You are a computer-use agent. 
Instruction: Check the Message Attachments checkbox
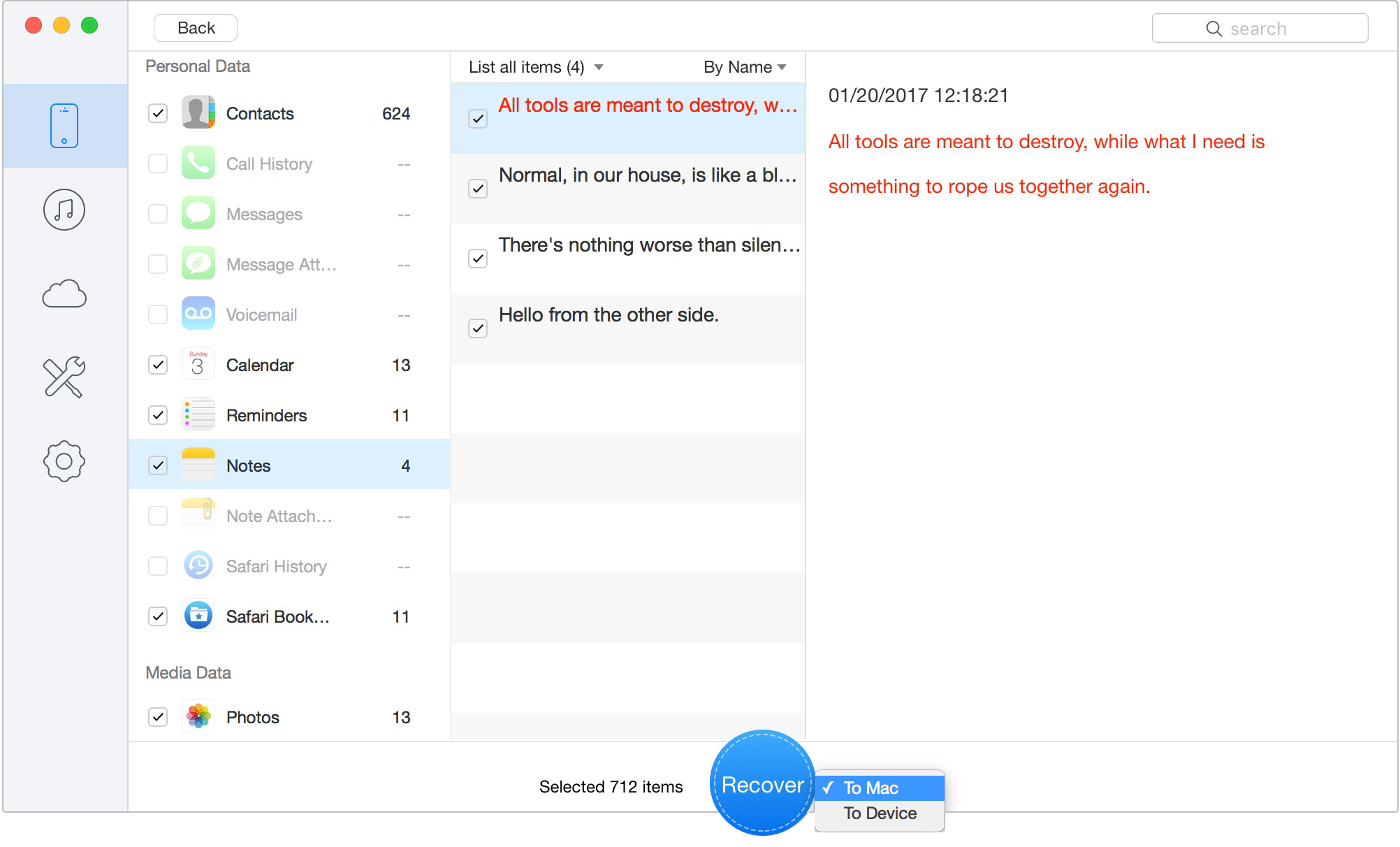158,264
